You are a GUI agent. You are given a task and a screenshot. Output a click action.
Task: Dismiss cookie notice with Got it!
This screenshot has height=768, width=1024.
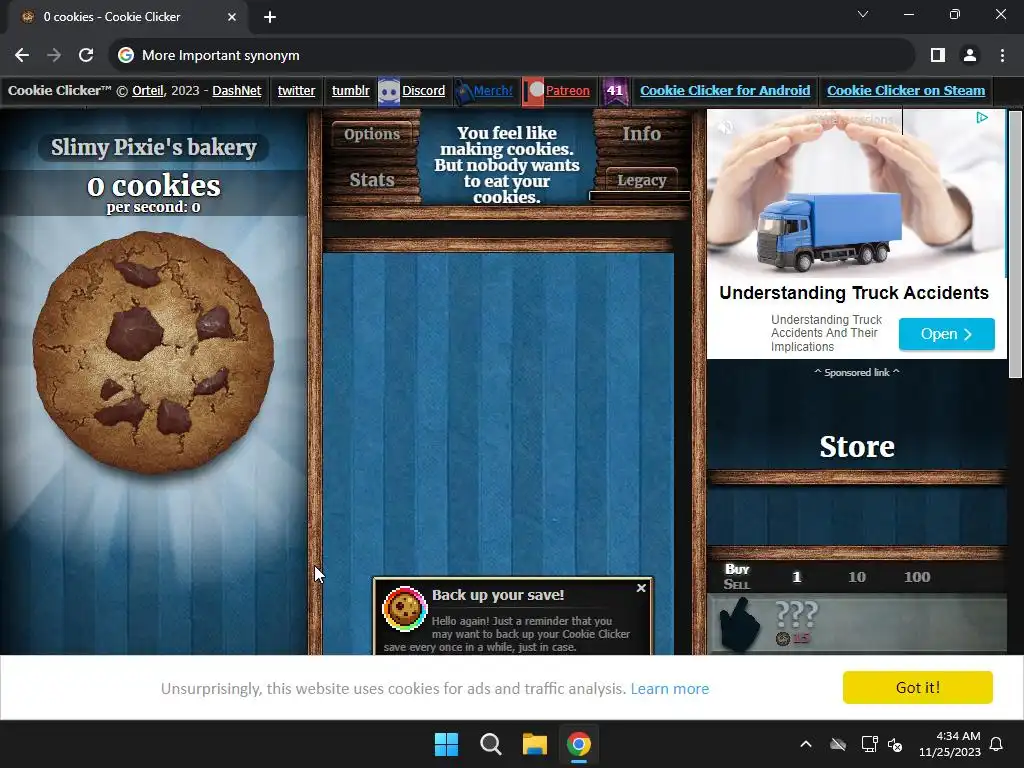918,688
